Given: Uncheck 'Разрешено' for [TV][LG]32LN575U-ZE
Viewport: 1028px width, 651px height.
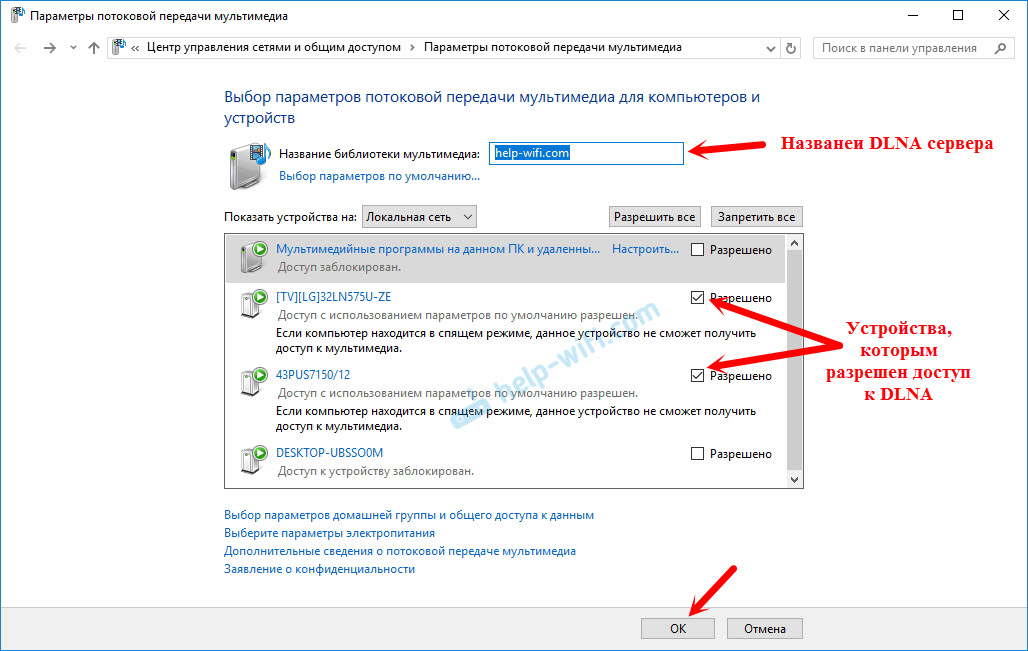Looking at the screenshot, I should [698, 298].
